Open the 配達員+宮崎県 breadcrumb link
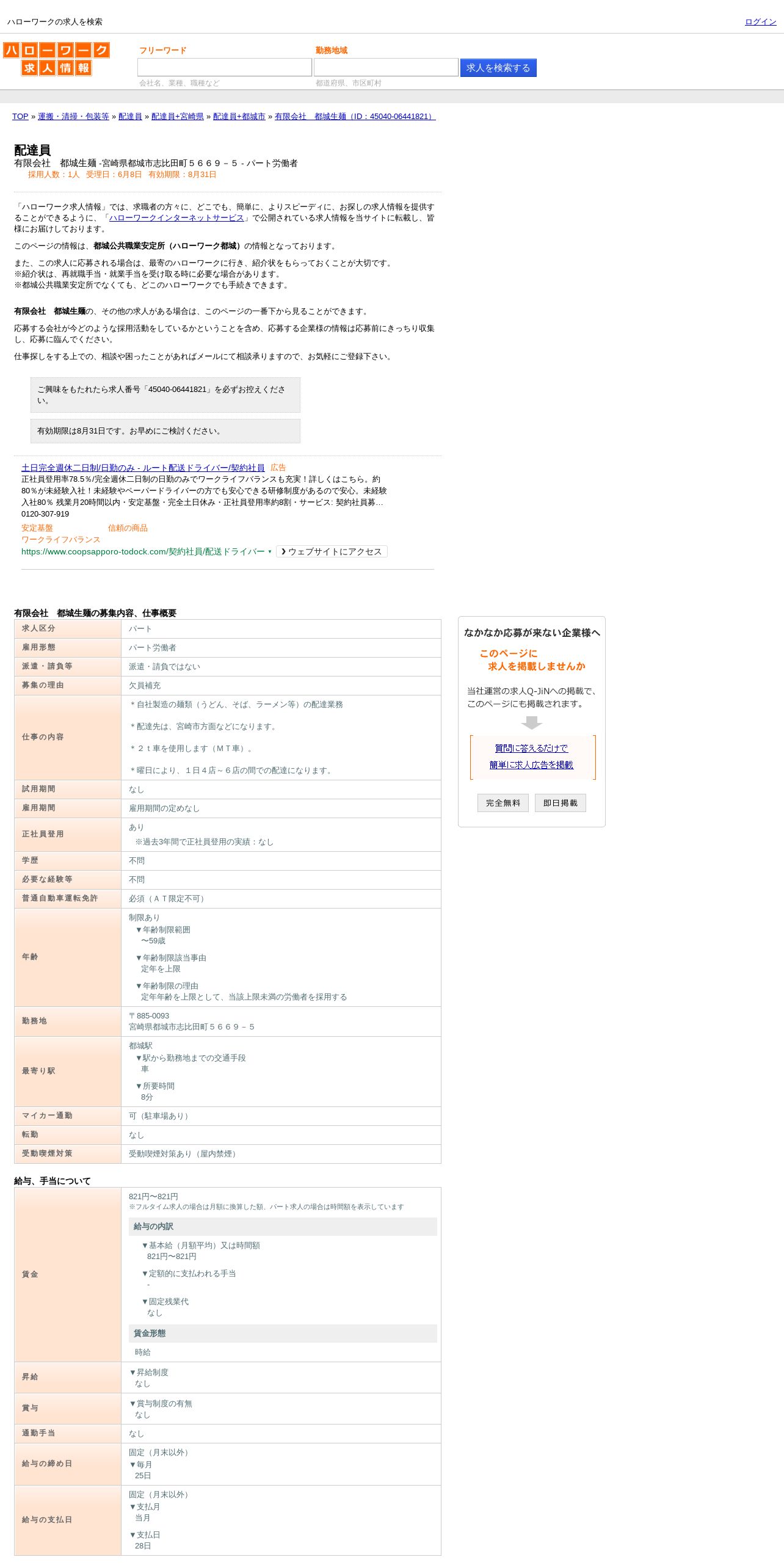 pyautogui.click(x=178, y=117)
